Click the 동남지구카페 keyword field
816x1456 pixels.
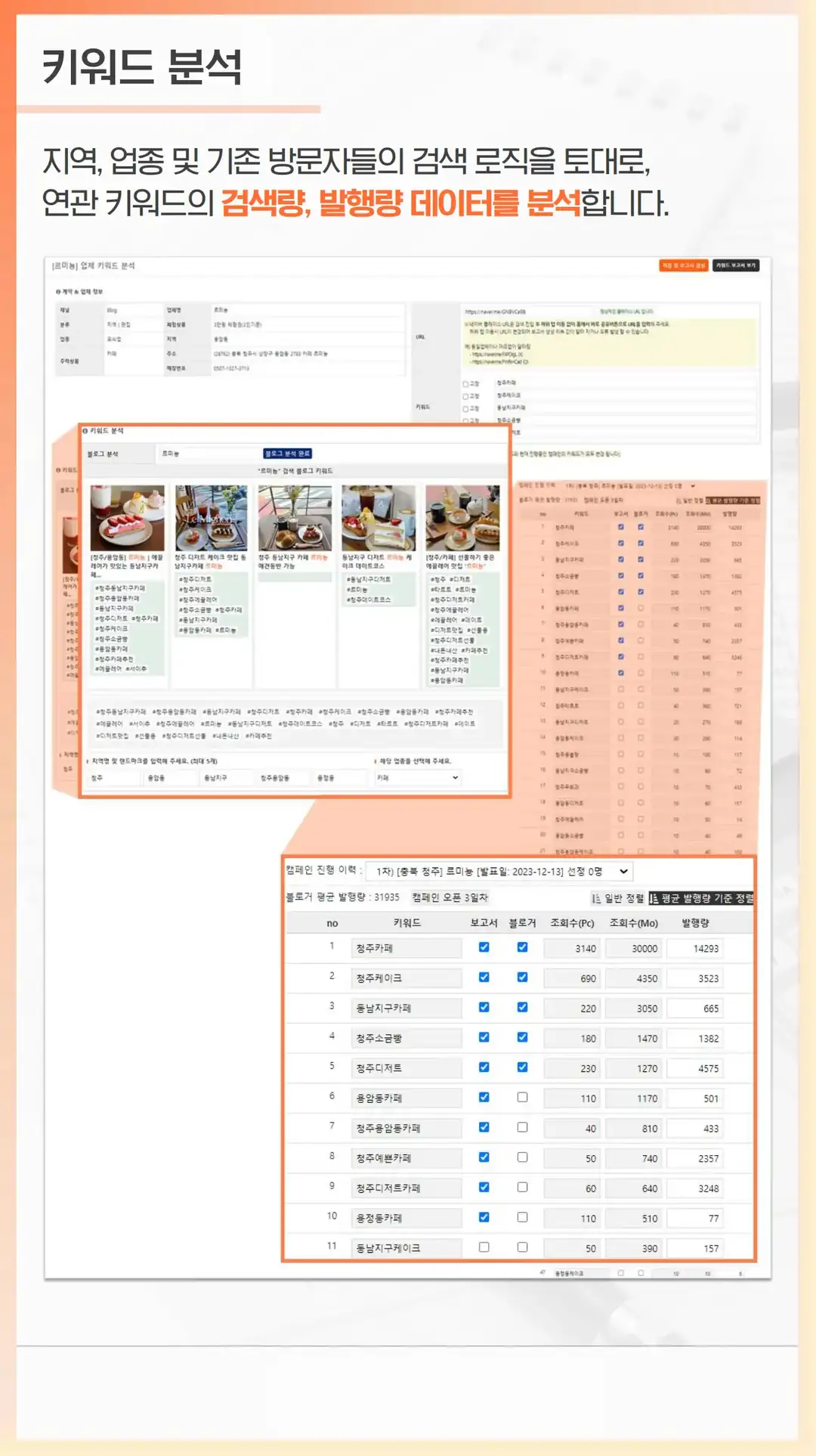point(406,1008)
